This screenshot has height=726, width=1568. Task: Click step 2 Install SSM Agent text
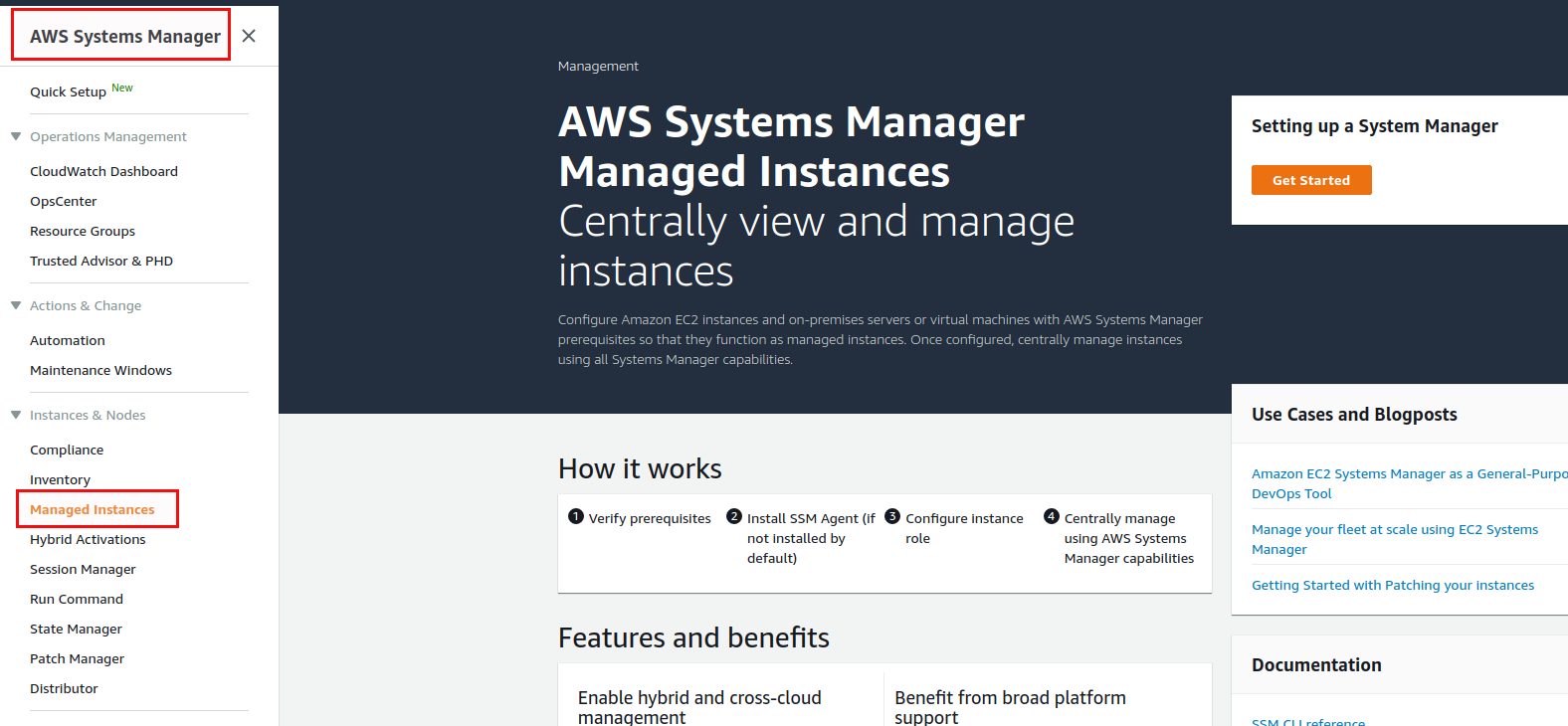[x=811, y=538]
